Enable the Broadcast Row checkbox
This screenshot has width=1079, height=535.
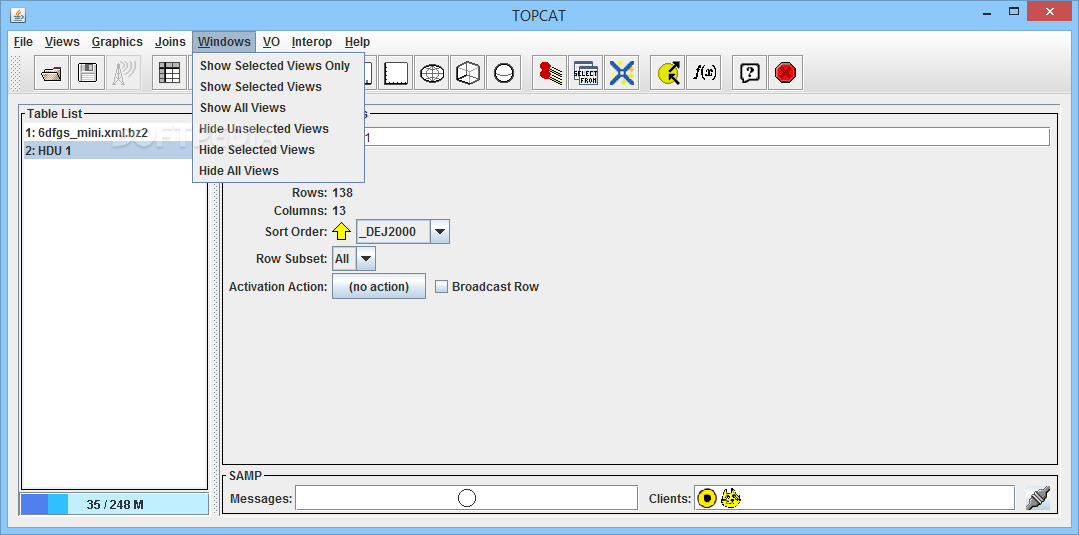pyautogui.click(x=441, y=286)
